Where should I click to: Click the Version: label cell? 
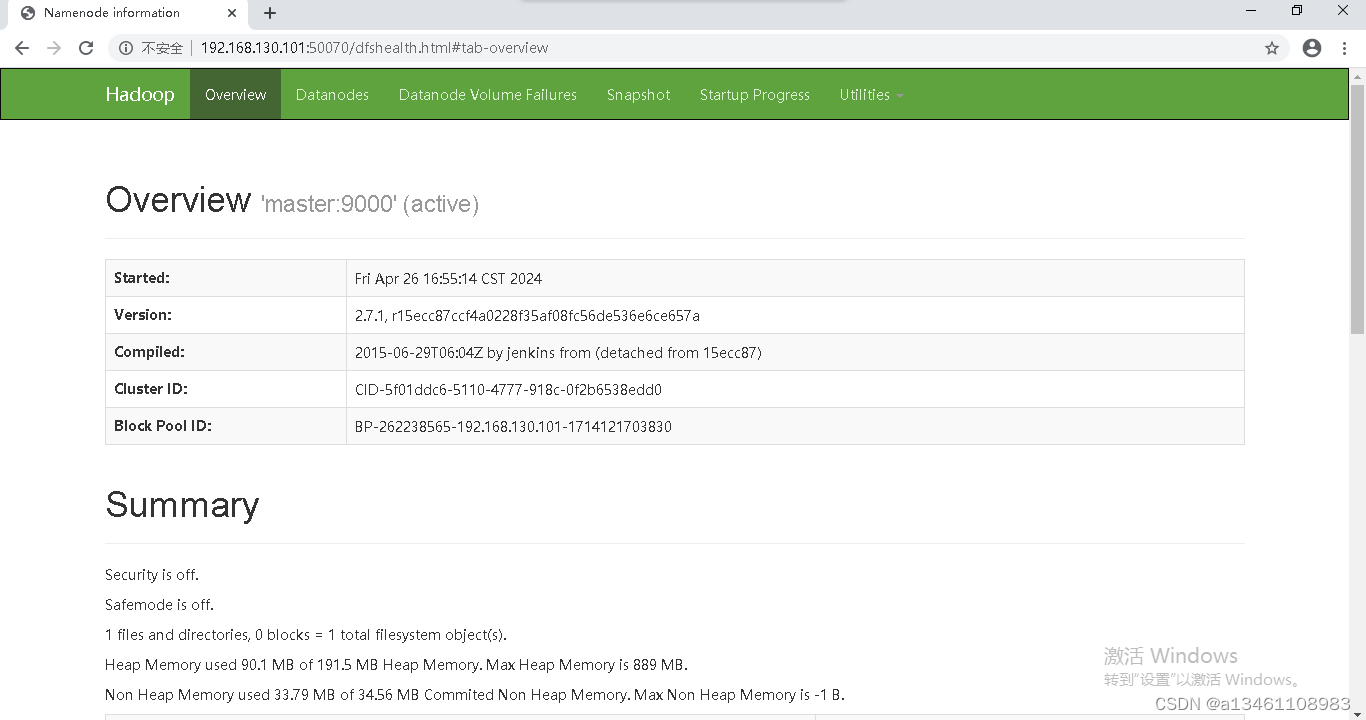point(226,315)
